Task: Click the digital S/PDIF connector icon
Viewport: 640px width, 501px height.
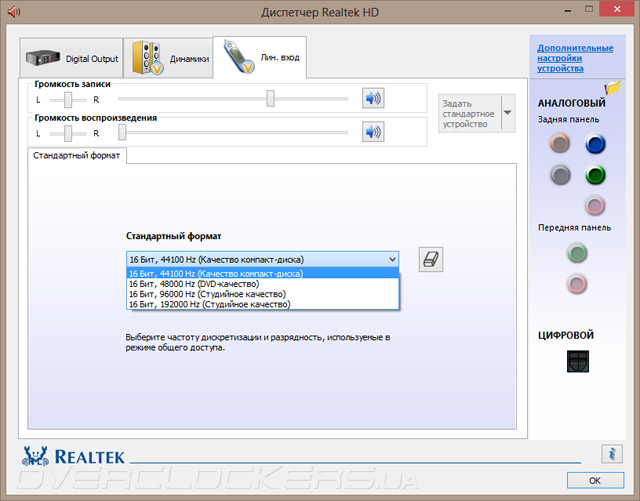Action: (578, 361)
